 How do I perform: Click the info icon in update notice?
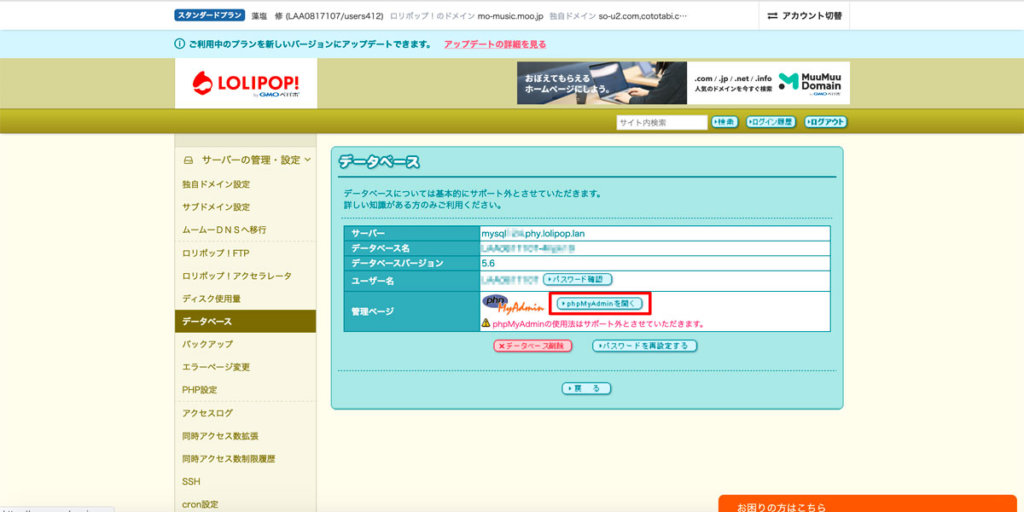(179, 44)
